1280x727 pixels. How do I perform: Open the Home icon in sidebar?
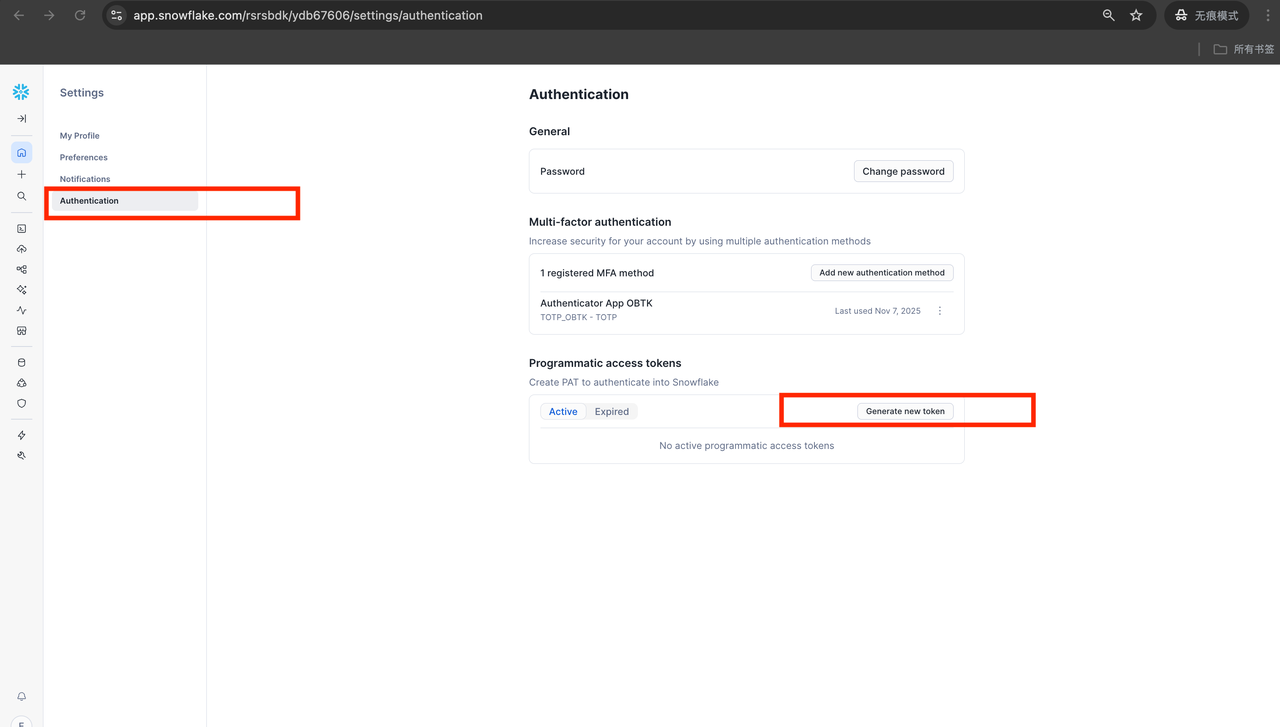click(21, 153)
